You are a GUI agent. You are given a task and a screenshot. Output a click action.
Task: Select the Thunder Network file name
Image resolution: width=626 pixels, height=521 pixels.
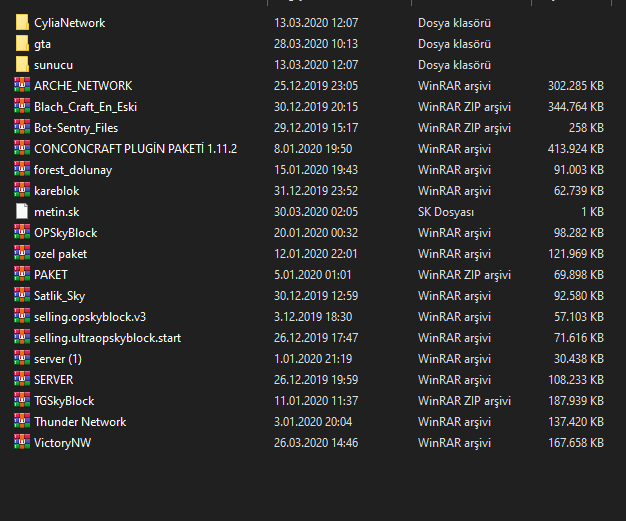pyautogui.click(x=80, y=422)
